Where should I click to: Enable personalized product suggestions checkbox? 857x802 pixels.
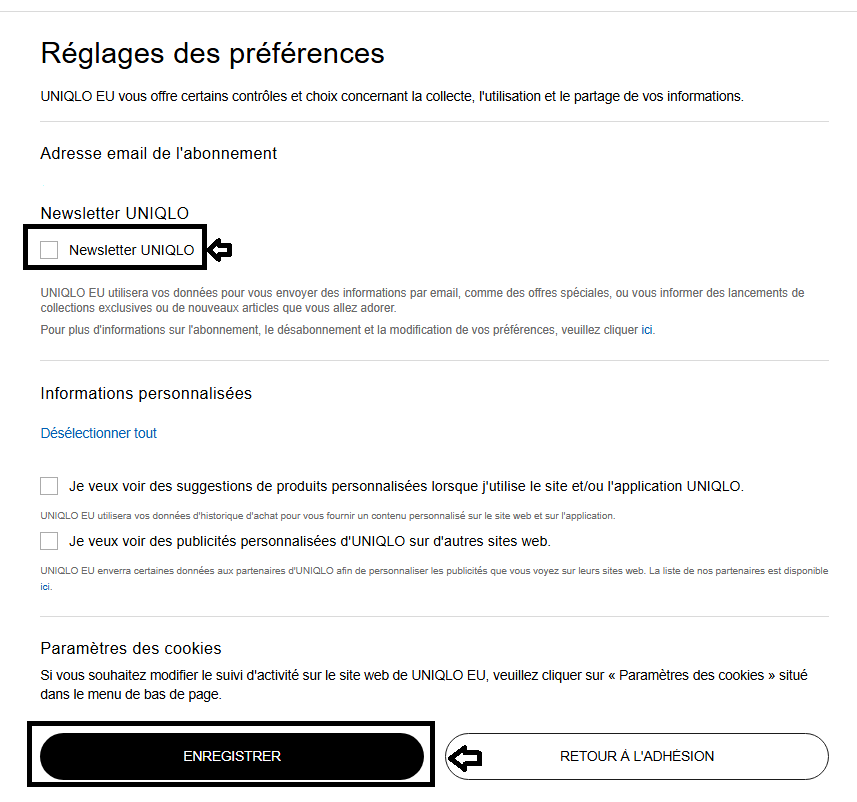click(x=49, y=485)
